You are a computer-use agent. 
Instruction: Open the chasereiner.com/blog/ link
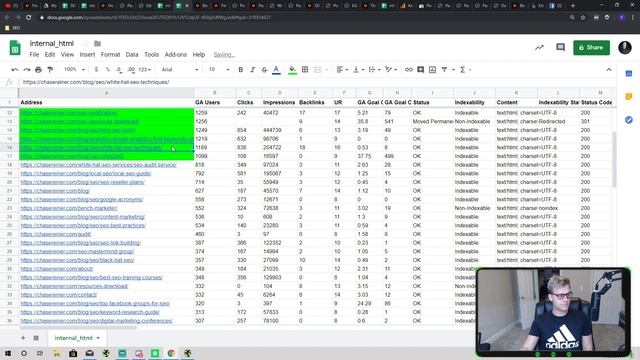pyautogui.click(x=55, y=191)
